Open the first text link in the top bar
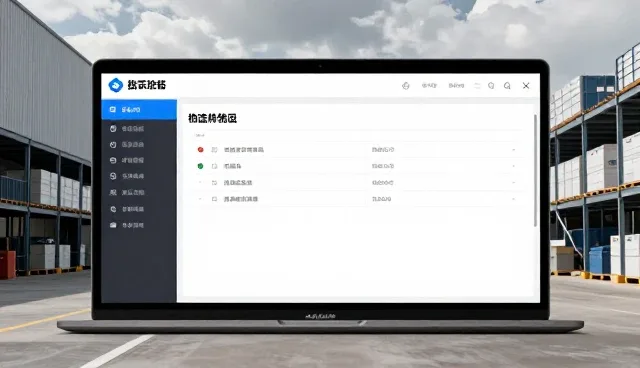This screenshot has width=640, height=368. [429, 86]
